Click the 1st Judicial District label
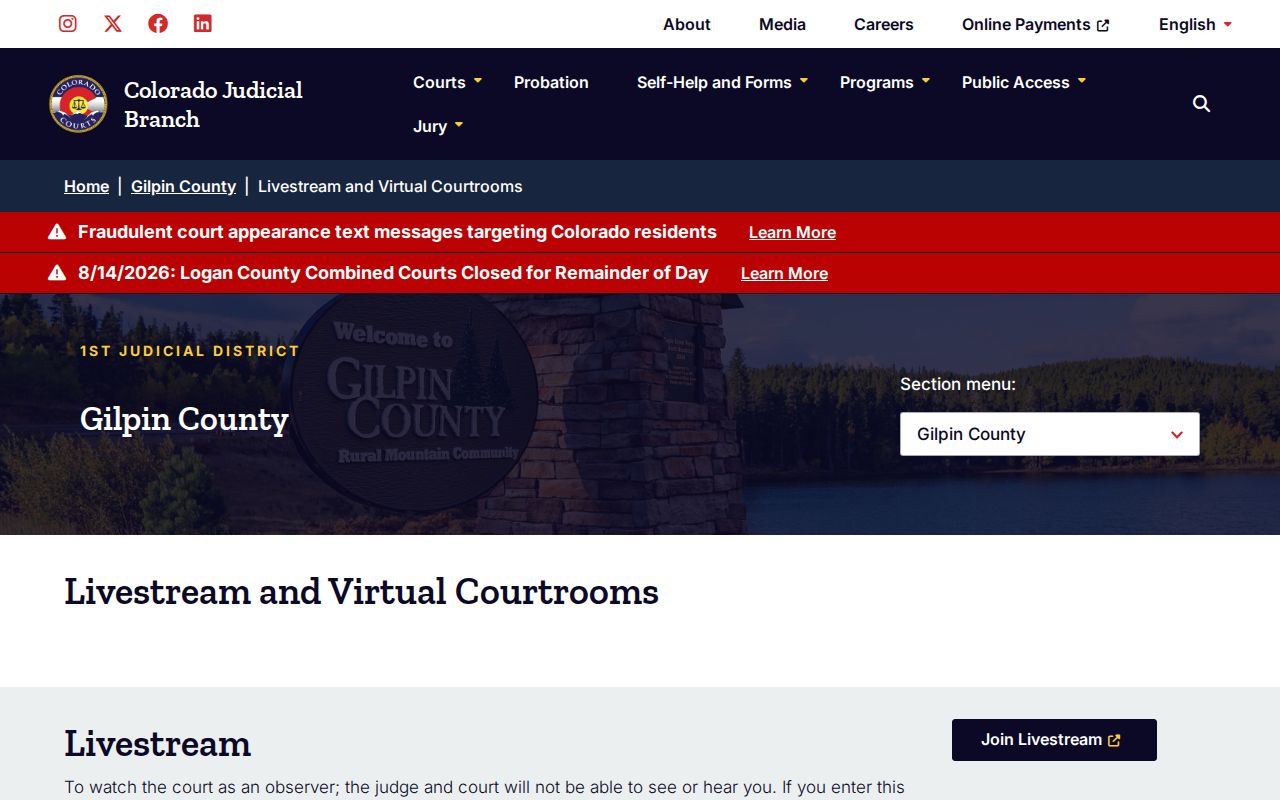This screenshot has width=1280, height=800. point(190,351)
